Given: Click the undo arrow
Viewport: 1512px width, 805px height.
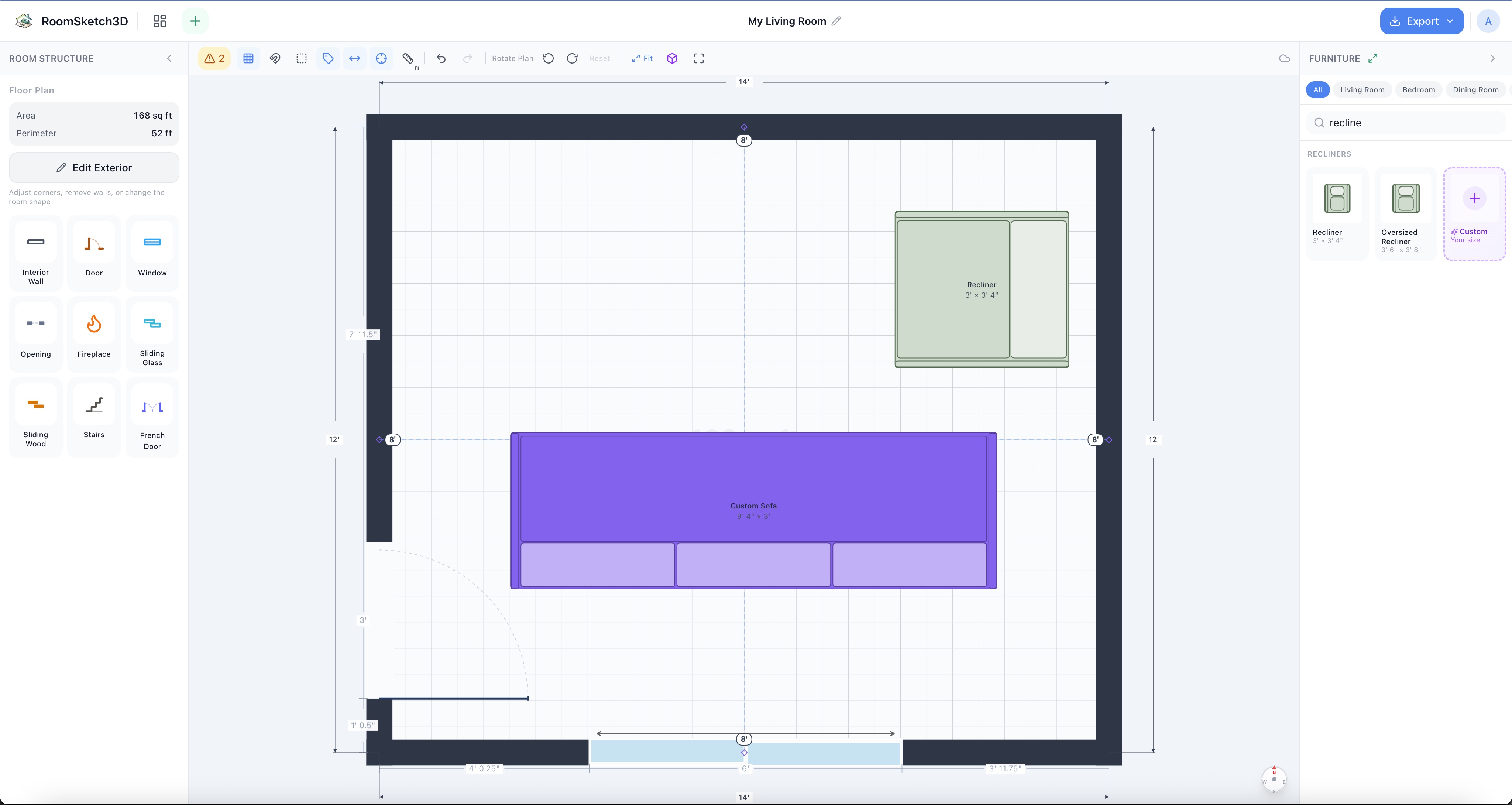Looking at the screenshot, I should pyautogui.click(x=441, y=58).
